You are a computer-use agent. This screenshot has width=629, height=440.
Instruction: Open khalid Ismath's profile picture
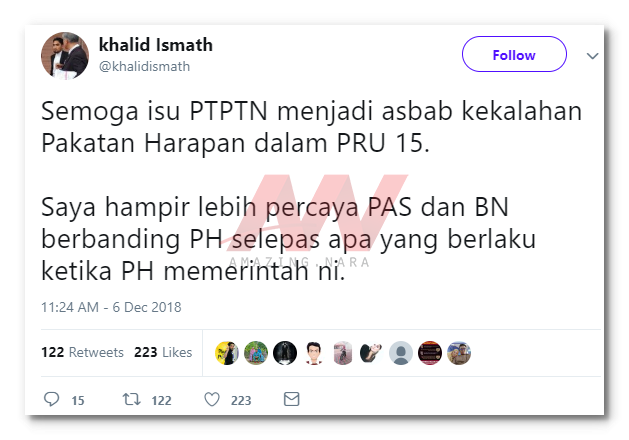click(x=65, y=56)
